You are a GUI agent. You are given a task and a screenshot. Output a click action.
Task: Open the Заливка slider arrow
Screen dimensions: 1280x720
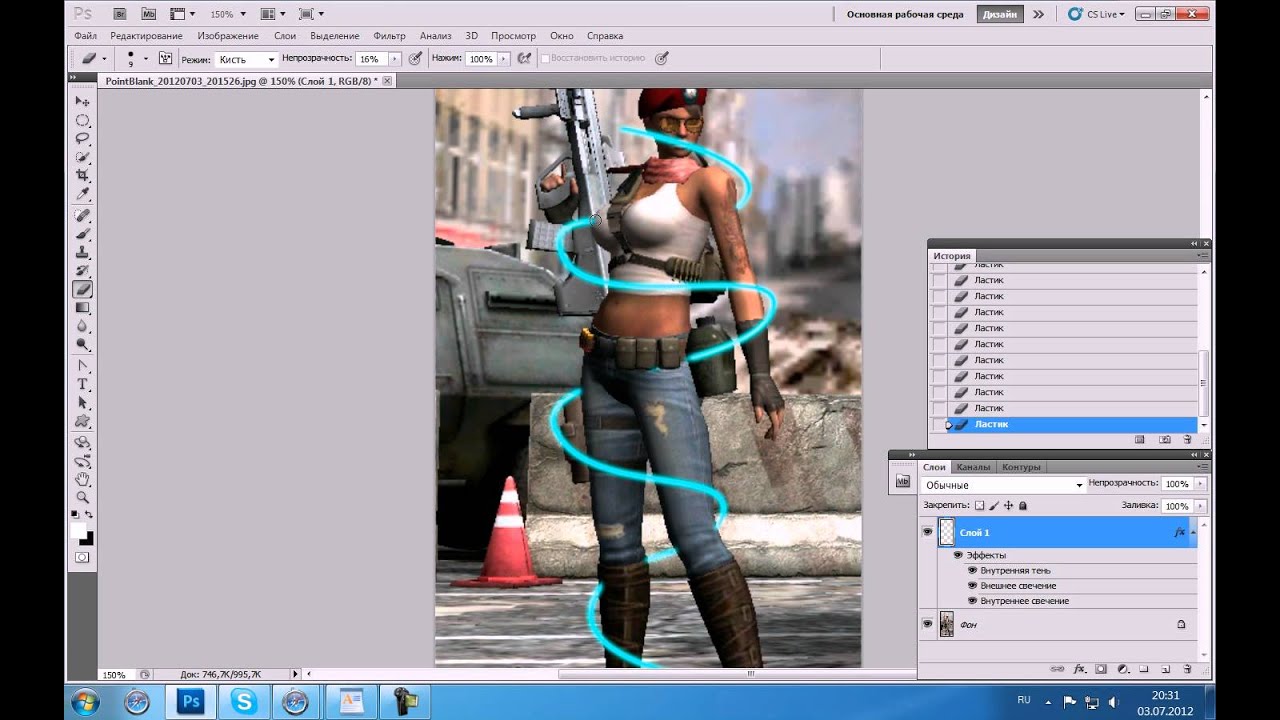click(1200, 506)
